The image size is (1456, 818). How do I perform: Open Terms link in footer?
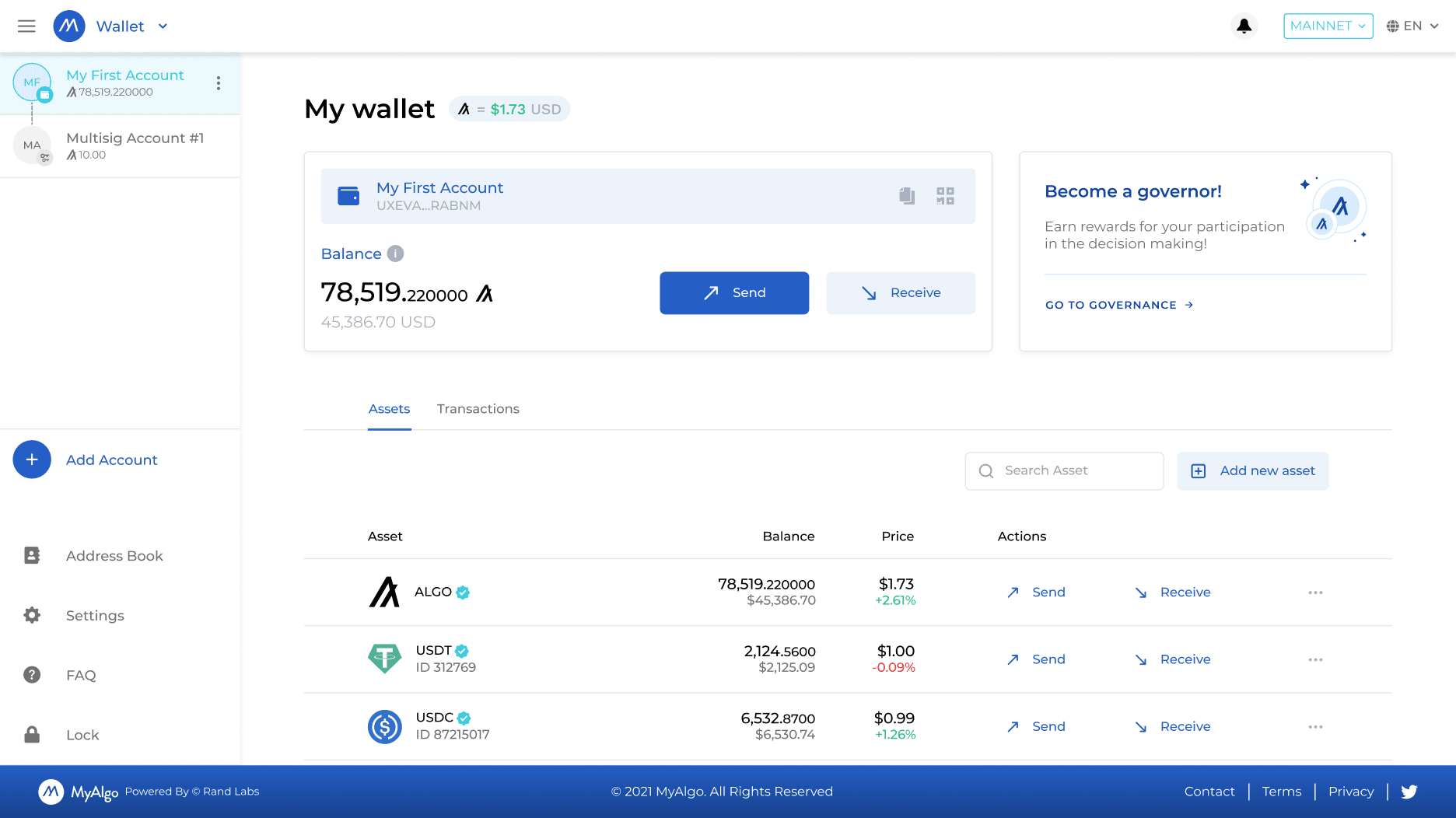(1282, 792)
